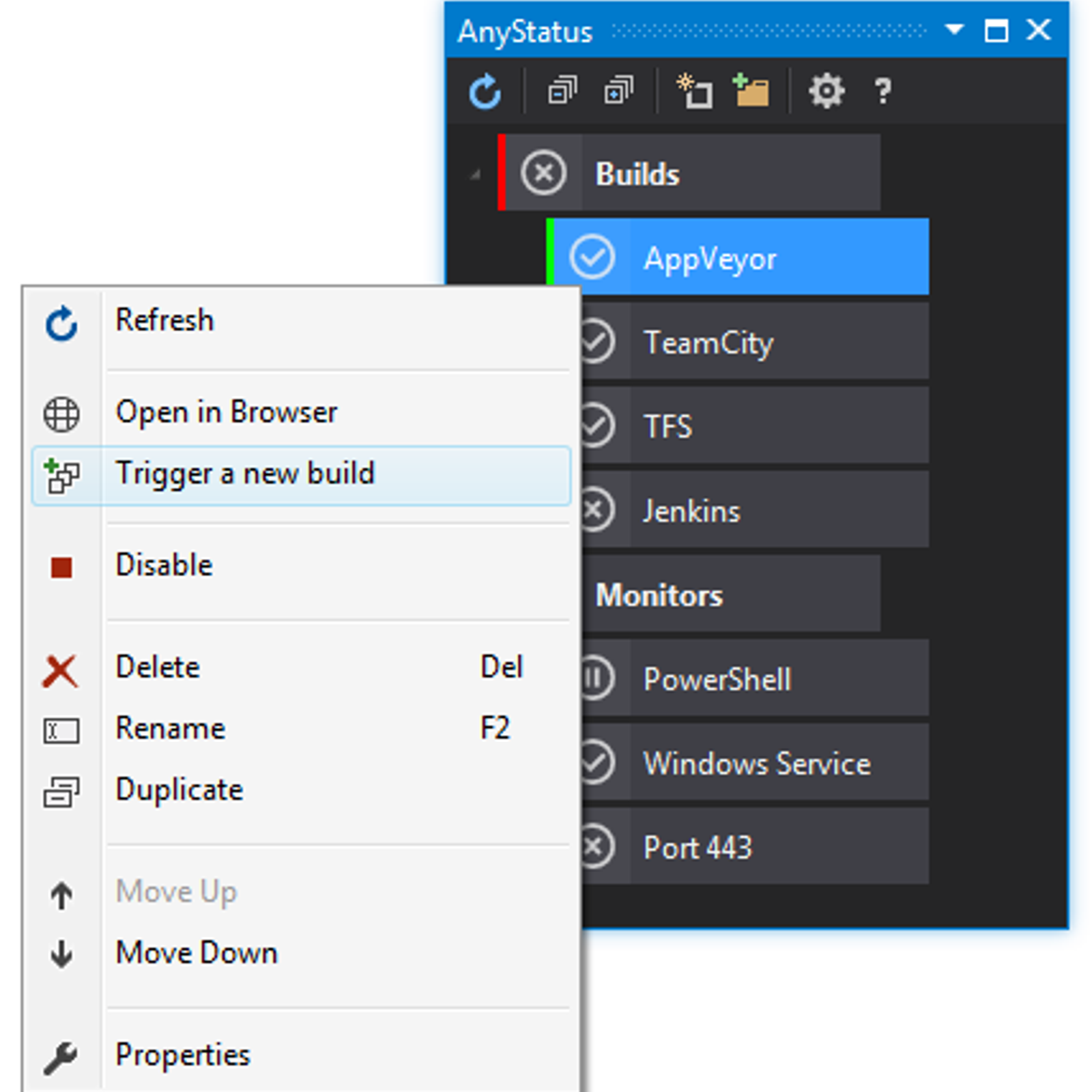
Task: Click the Expand All toolbar icon
Action: pyautogui.click(x=618, y=91)
